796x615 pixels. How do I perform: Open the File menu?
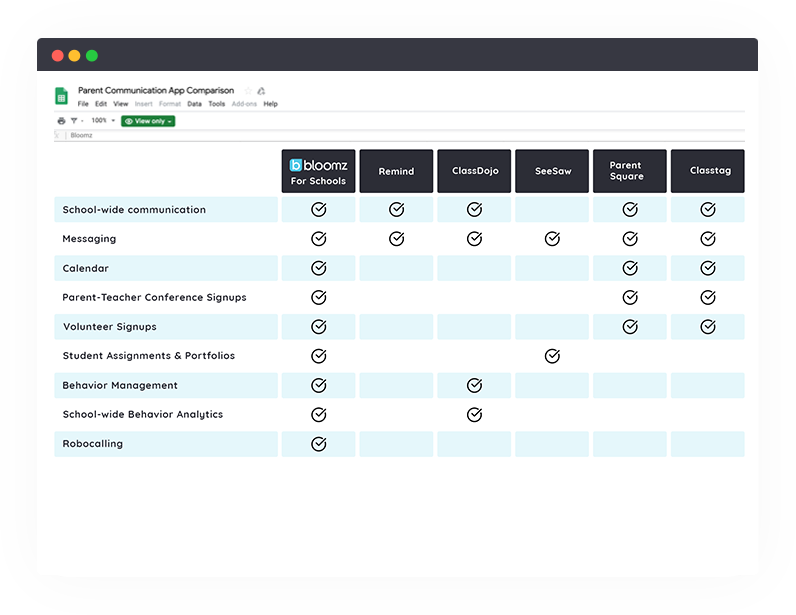(83, 104)
